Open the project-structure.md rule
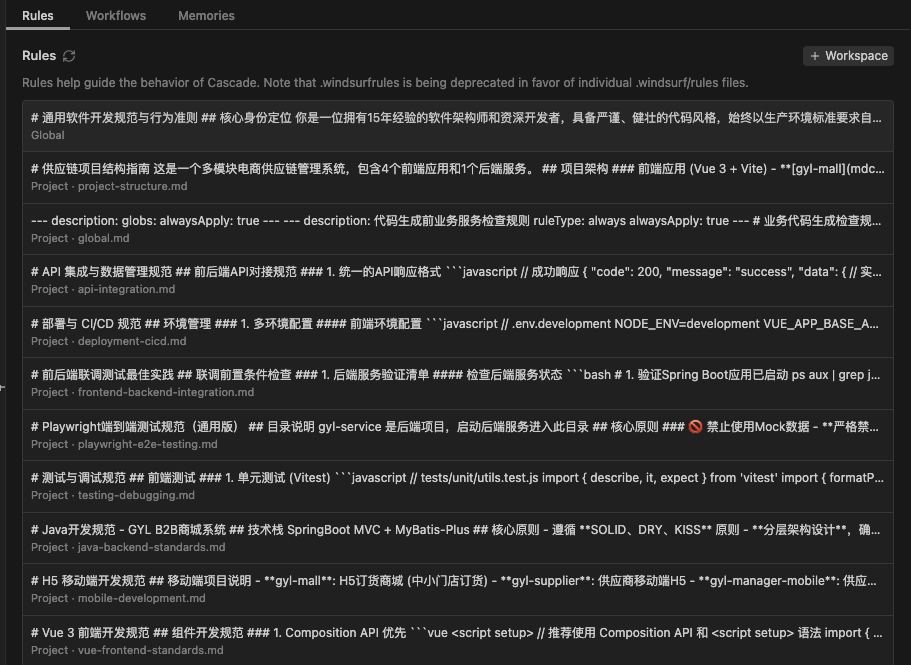 (x=457, y=178)
